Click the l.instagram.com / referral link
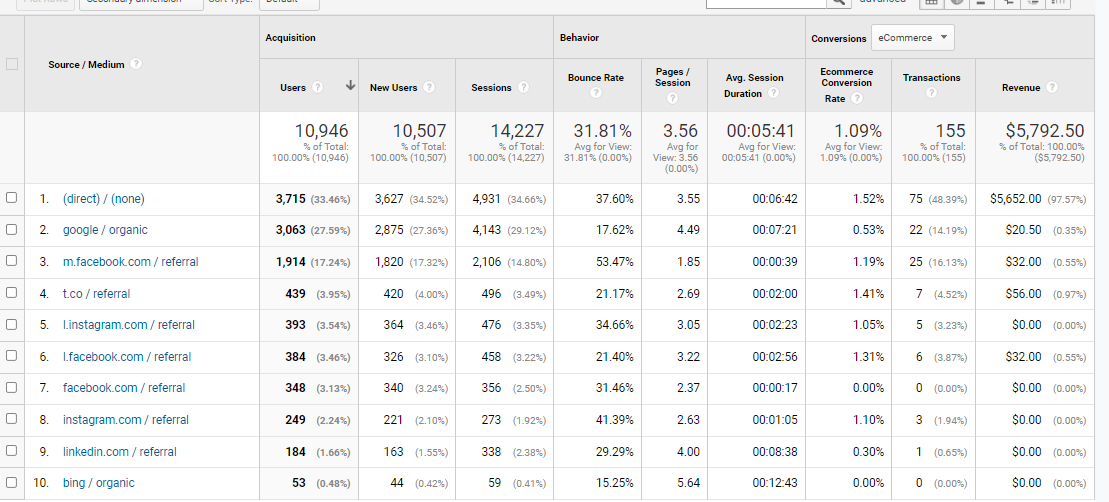The image size is (1109, 502). point(129,325)
